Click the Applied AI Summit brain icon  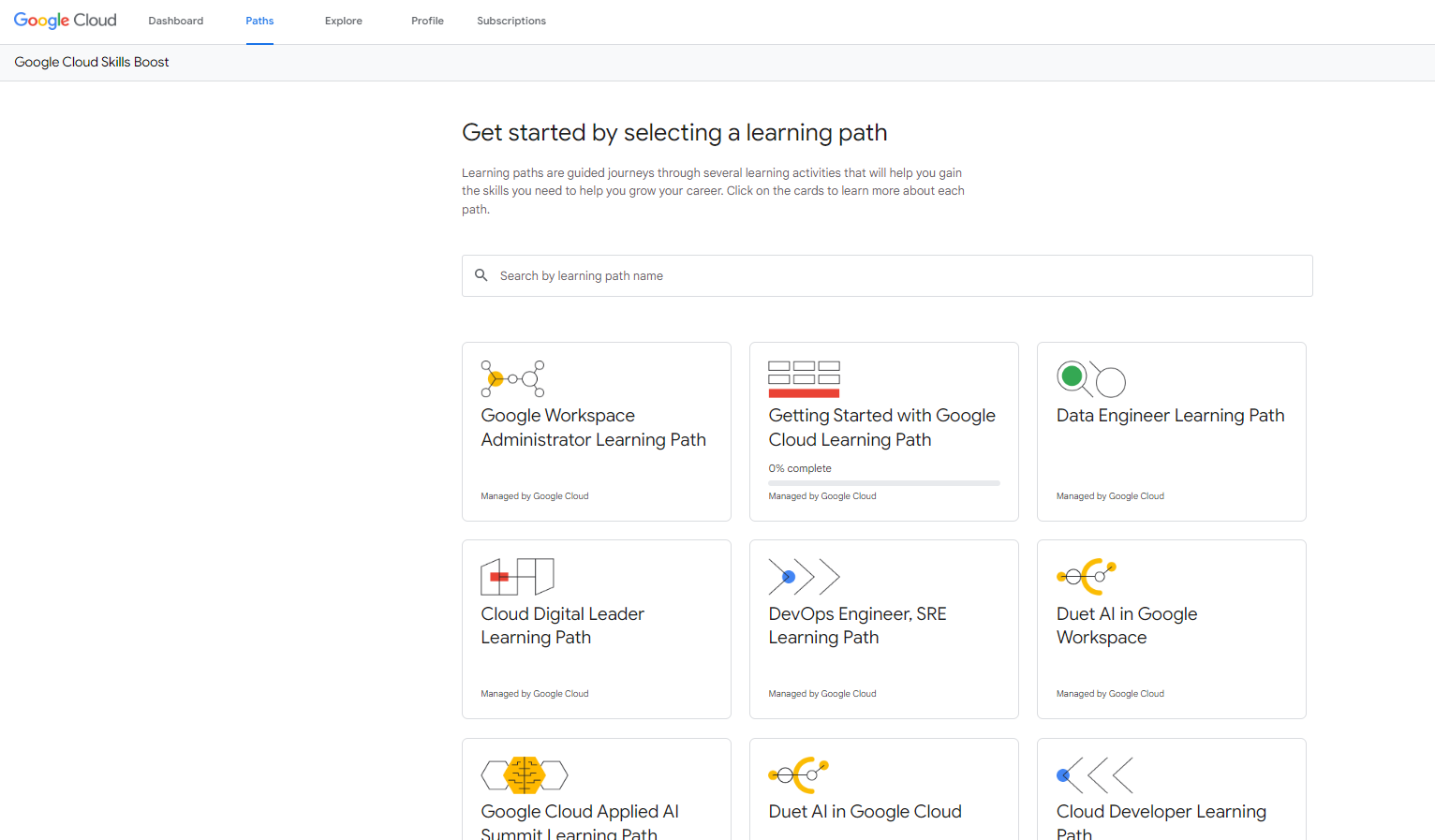[x=525, y=775]
